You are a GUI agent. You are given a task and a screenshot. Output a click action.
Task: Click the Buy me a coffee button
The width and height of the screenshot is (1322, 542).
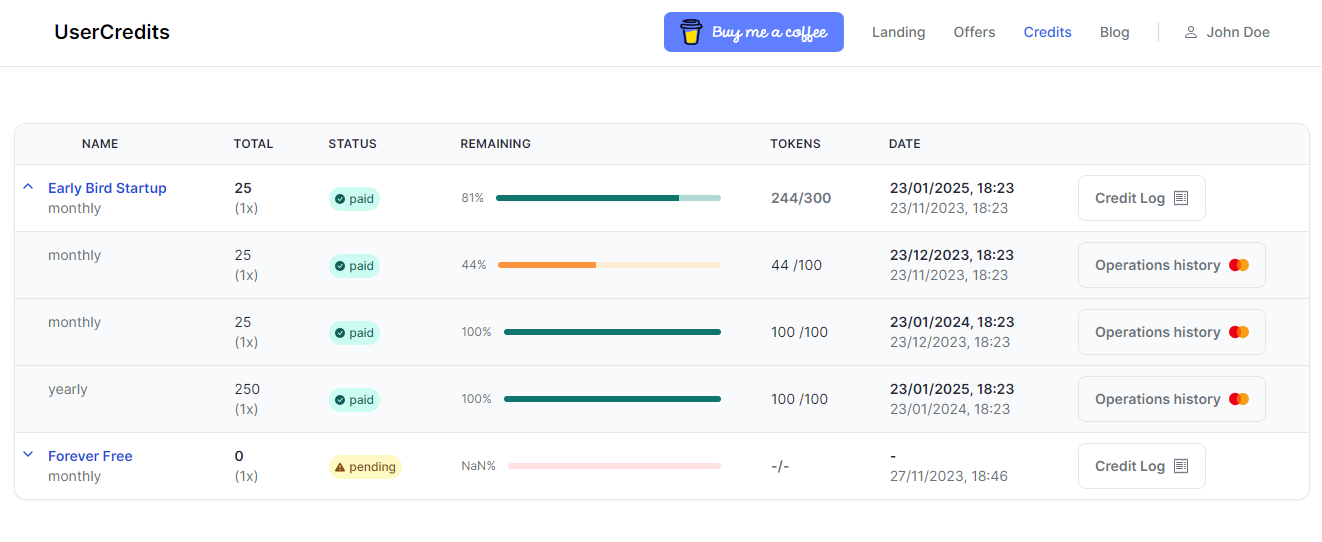754,32
